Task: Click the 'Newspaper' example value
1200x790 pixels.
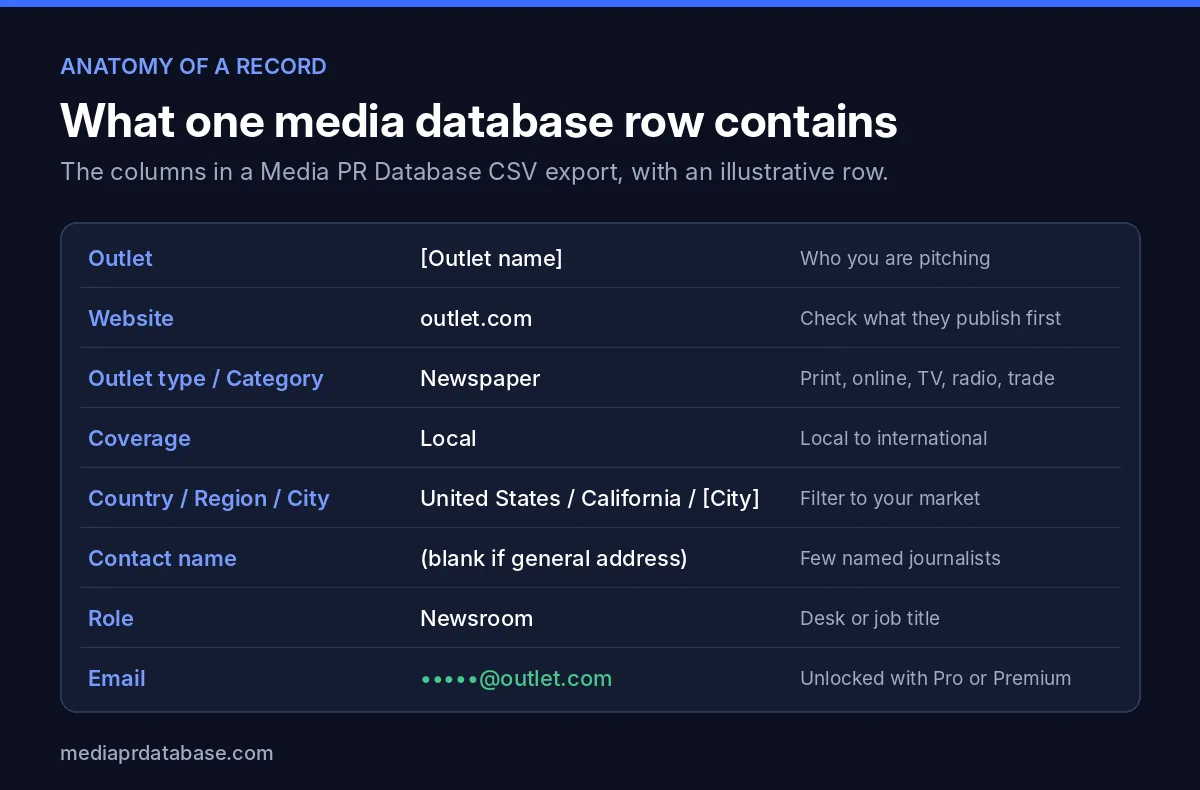Action: [x=480, y=378]
